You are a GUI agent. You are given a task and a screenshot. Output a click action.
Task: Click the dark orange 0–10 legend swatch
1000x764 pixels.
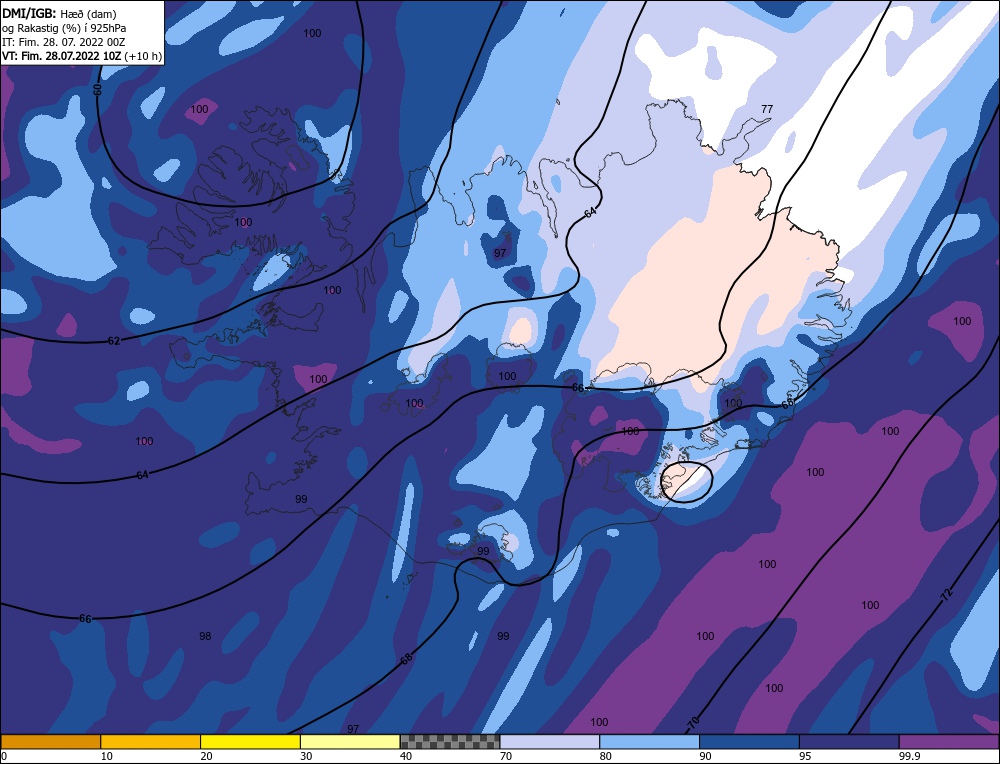pyautogui.click(x=50, y=741)
